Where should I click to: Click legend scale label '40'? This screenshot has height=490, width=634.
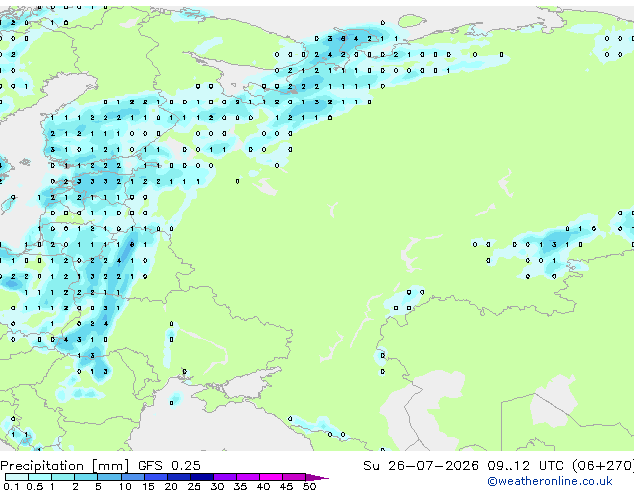tap(263, 486)
